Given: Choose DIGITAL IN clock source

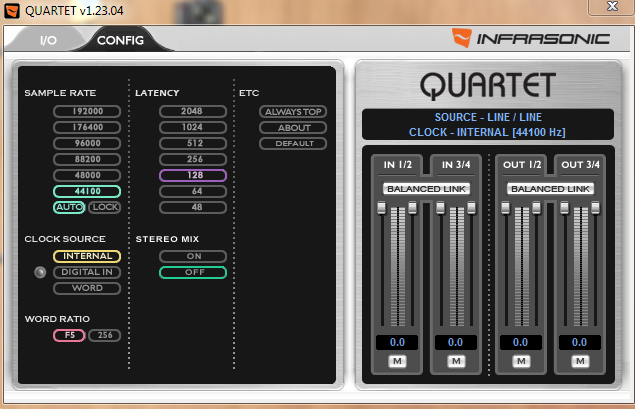Looking at the screenshot, I should (87, 272).
